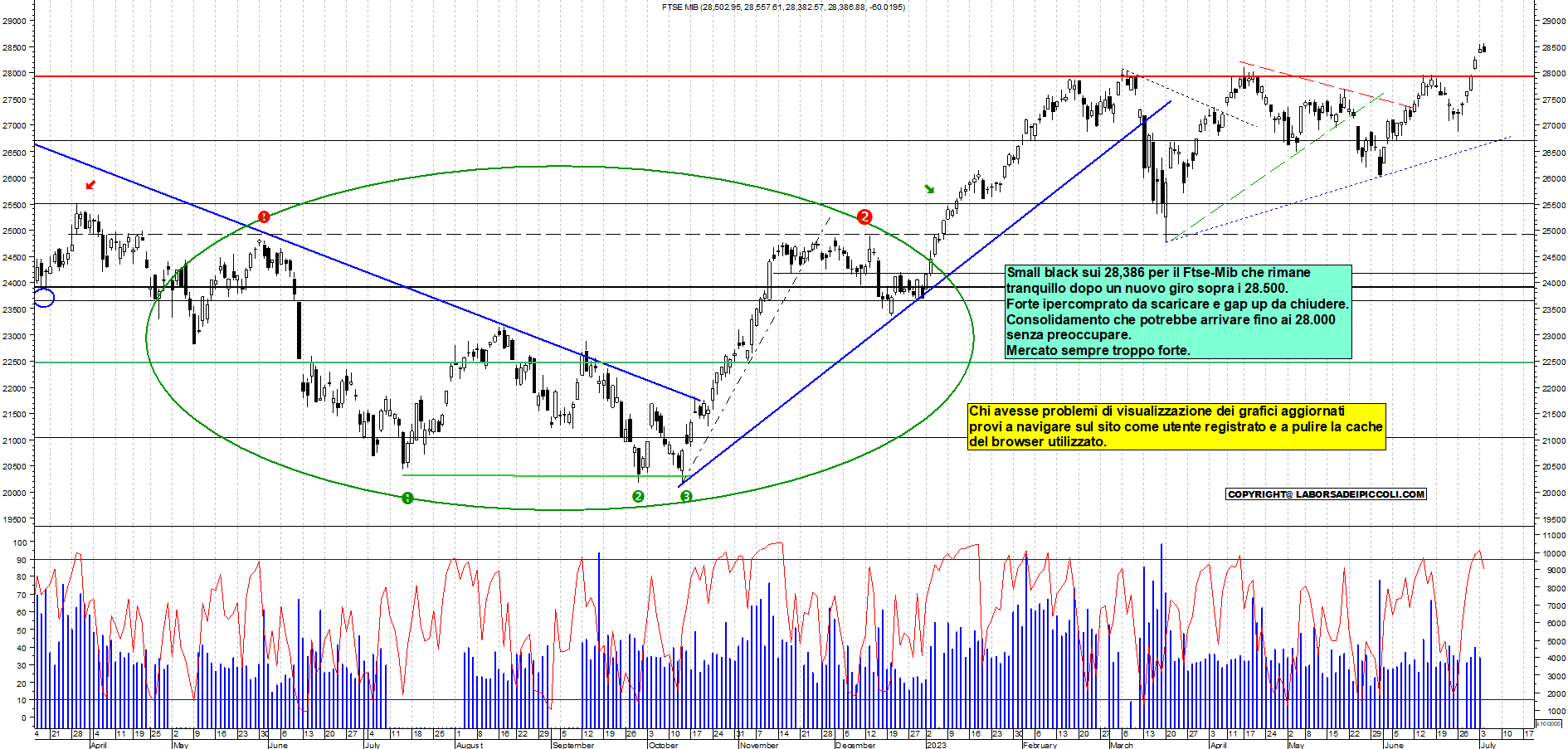Screen dimensions: 1568x749
Task: Select the green 'Small black sui 28,386' comment box
Action: (x=1178, y=312)
